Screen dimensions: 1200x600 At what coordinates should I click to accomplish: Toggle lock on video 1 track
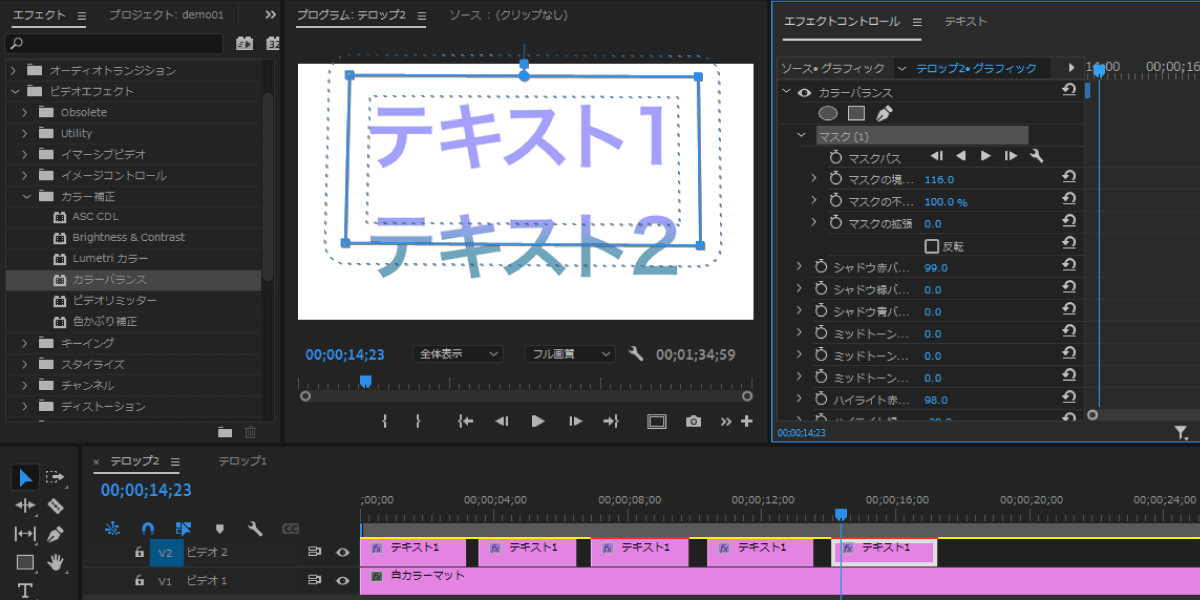tap(140, 580)
